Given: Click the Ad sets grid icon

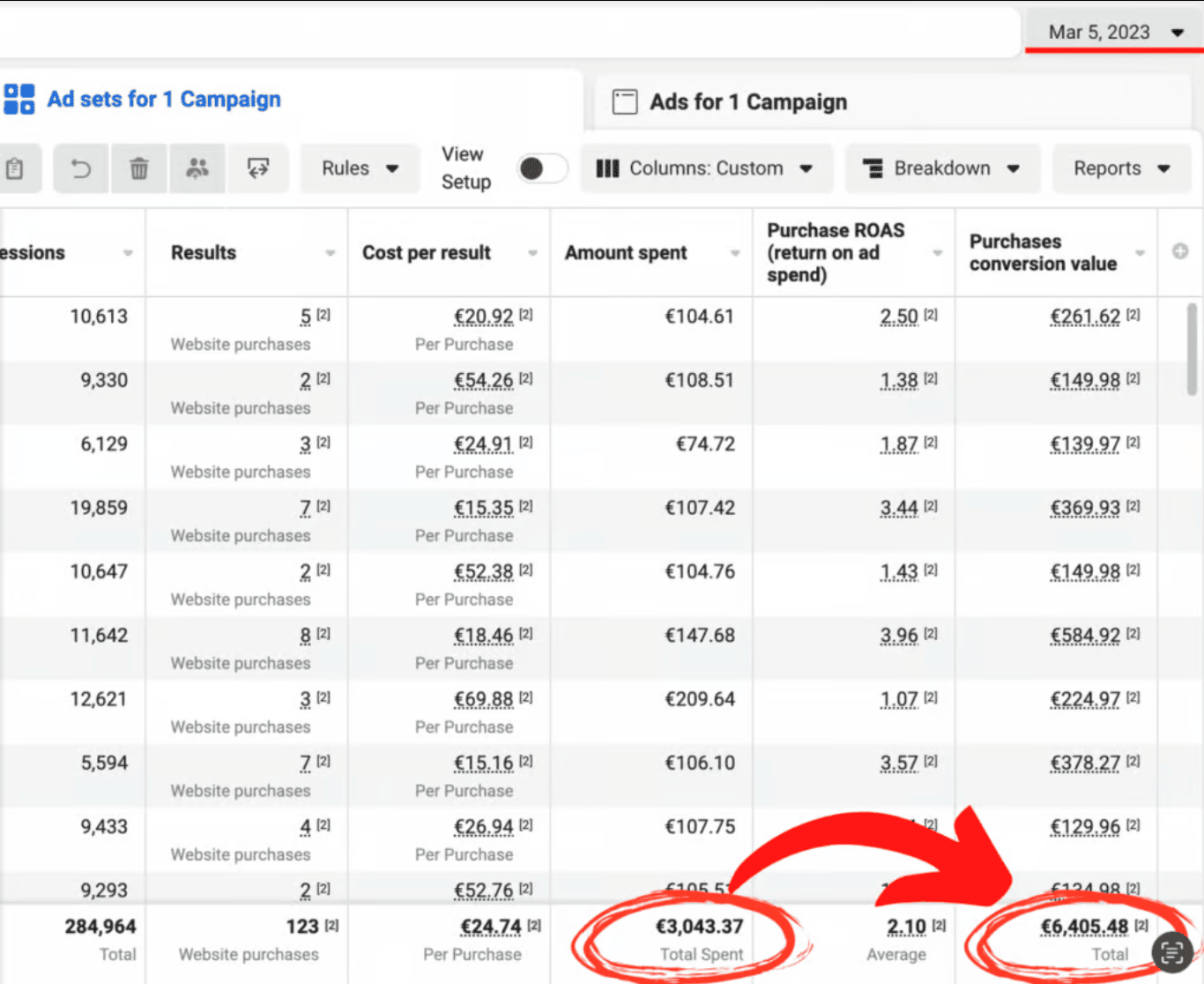Looking at the screenshot, I should (x=19, y=100).
